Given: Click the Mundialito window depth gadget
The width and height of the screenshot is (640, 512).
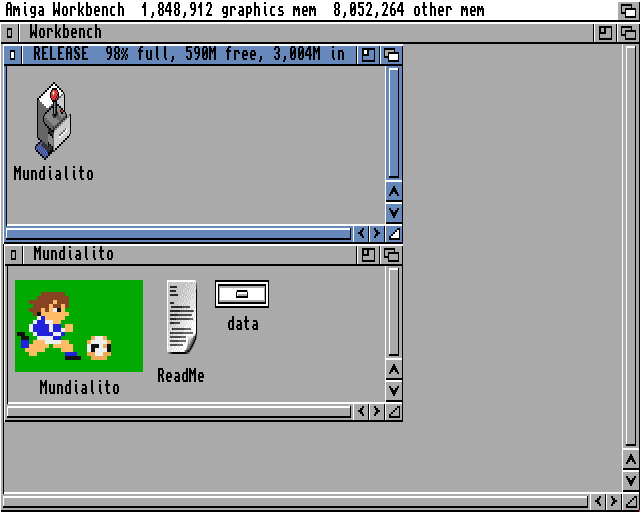Looking at the screenshot, I should (x=391, y=255).
